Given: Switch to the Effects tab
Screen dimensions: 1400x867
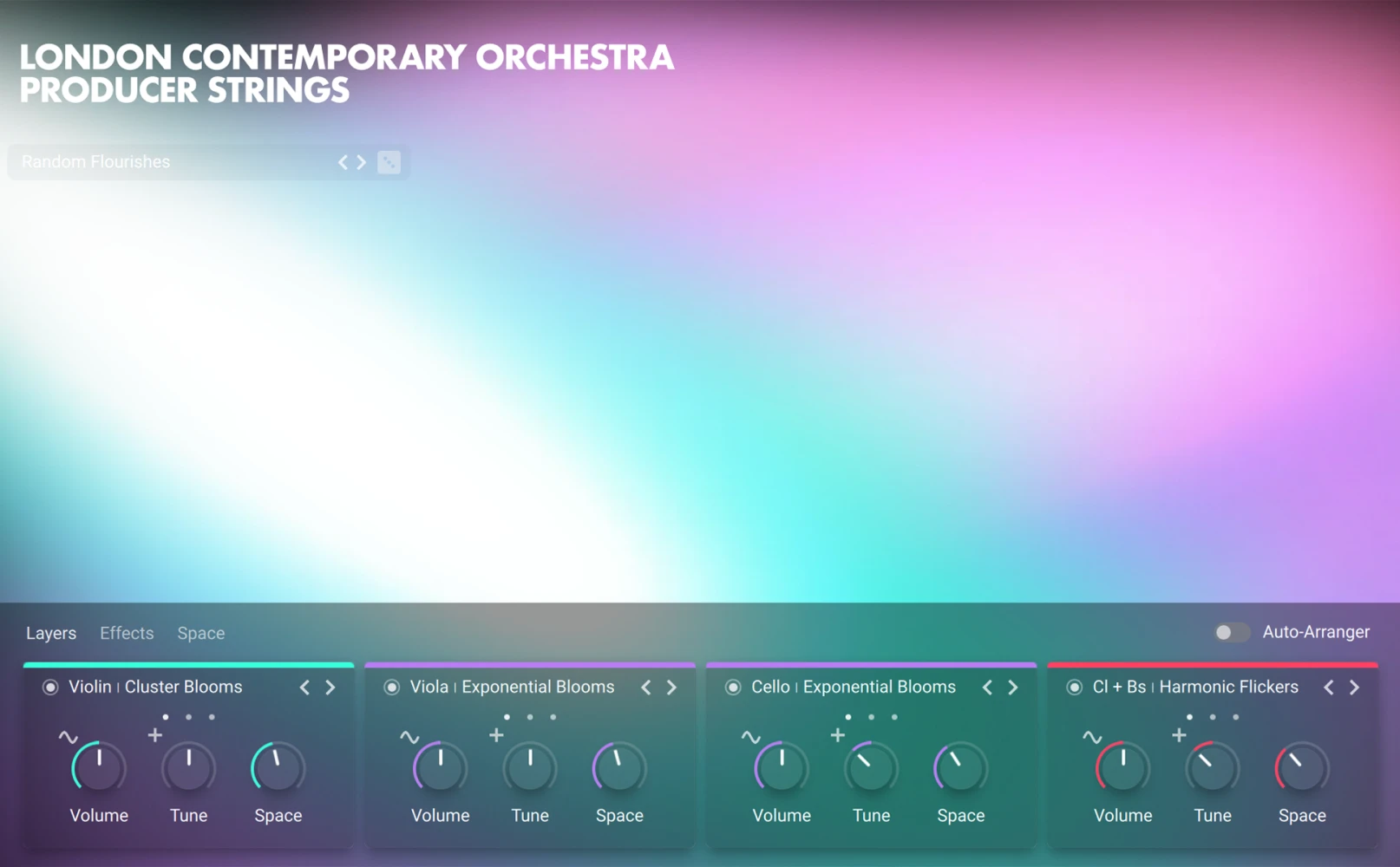Looking at the screenshot, I should tap(127, 633).
